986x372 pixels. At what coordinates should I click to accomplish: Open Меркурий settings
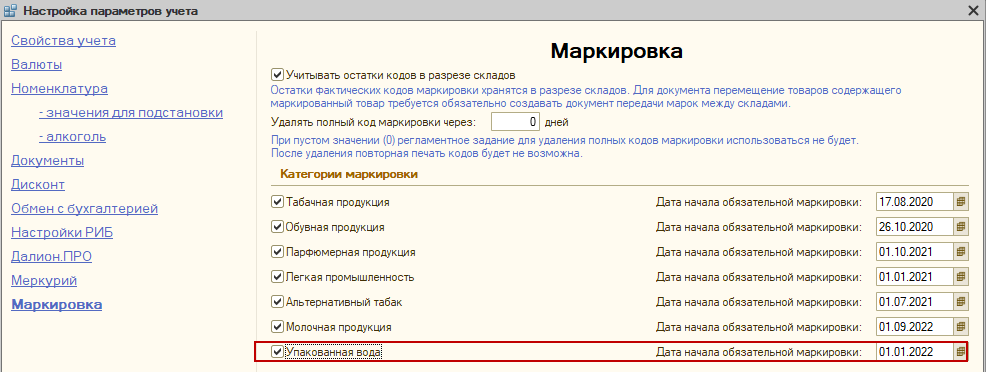44,280
